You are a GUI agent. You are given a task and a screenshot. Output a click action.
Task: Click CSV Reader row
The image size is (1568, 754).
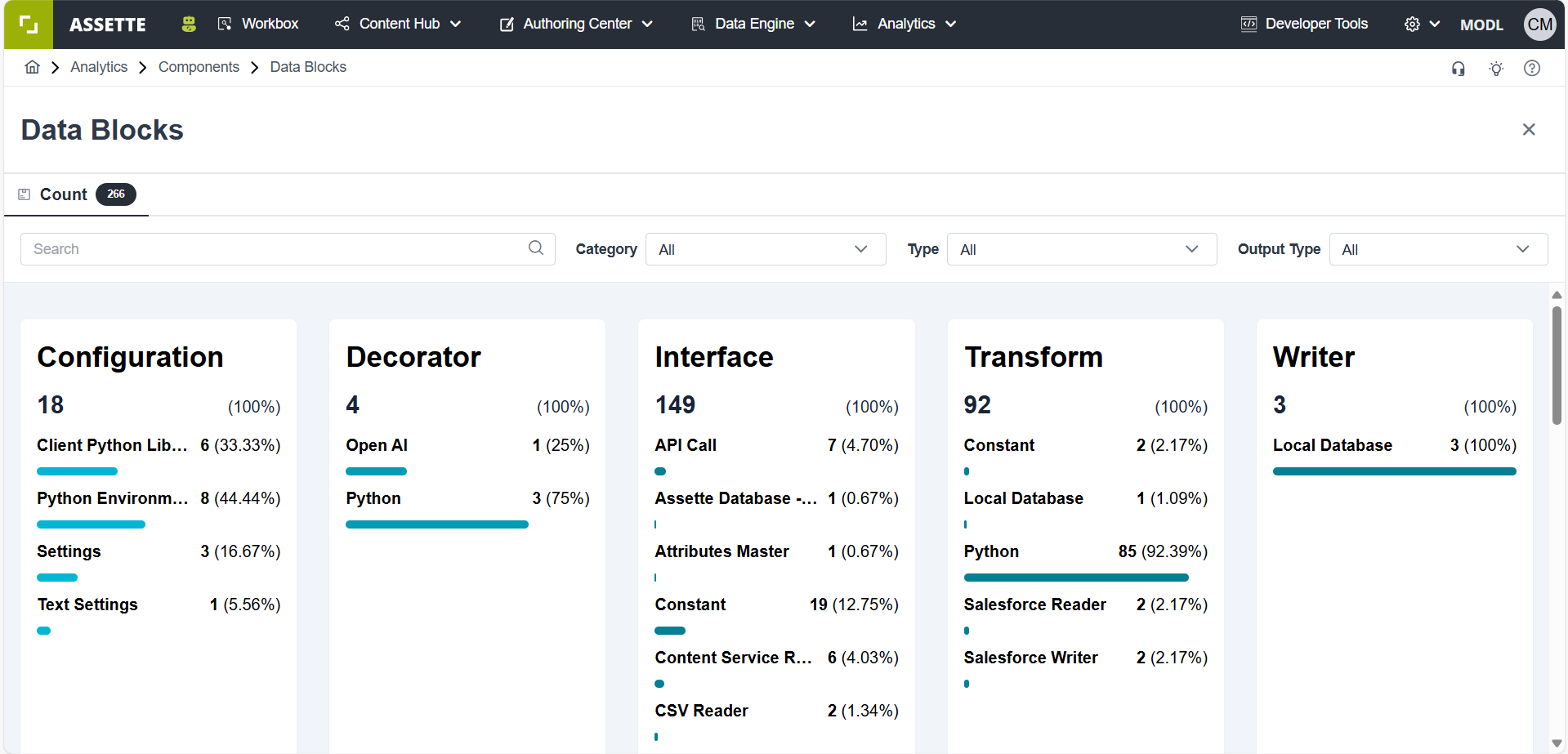[x=776, y=711]
